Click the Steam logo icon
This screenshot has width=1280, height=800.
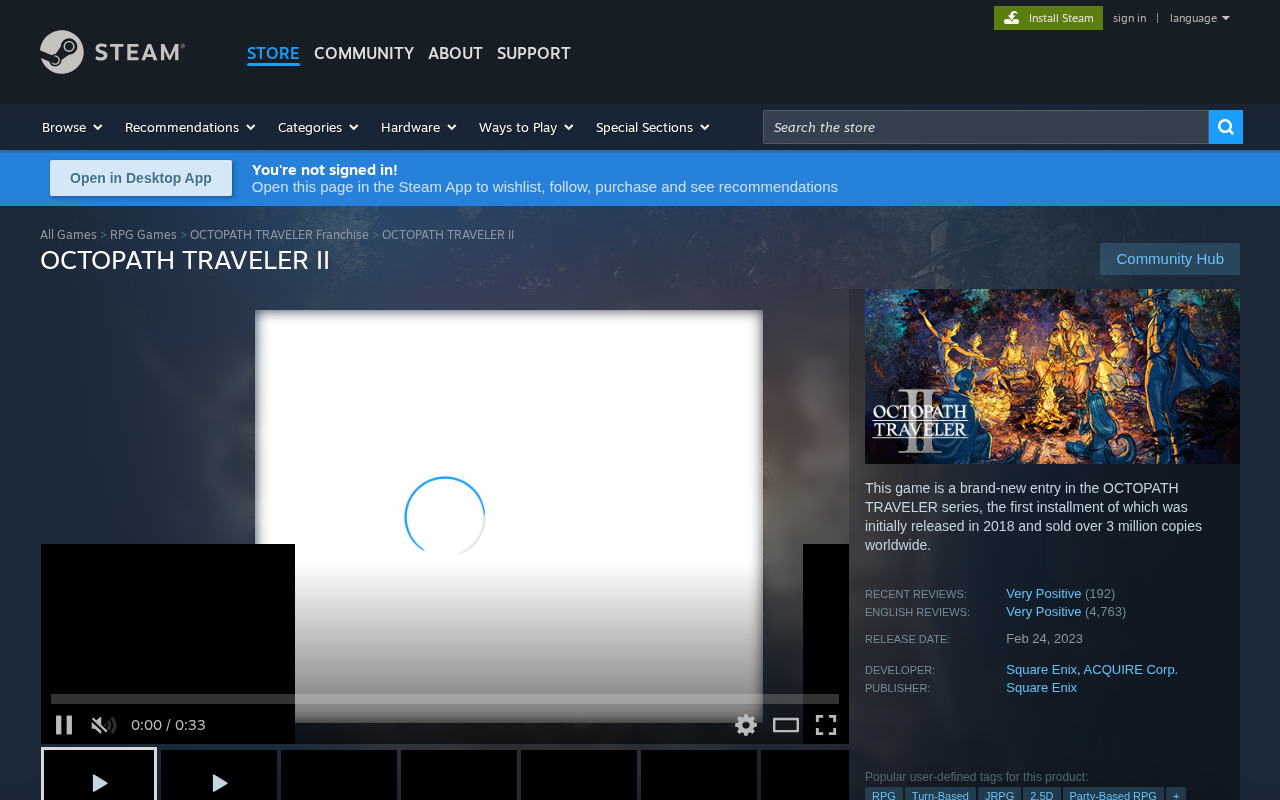click(x=112, y=52)
